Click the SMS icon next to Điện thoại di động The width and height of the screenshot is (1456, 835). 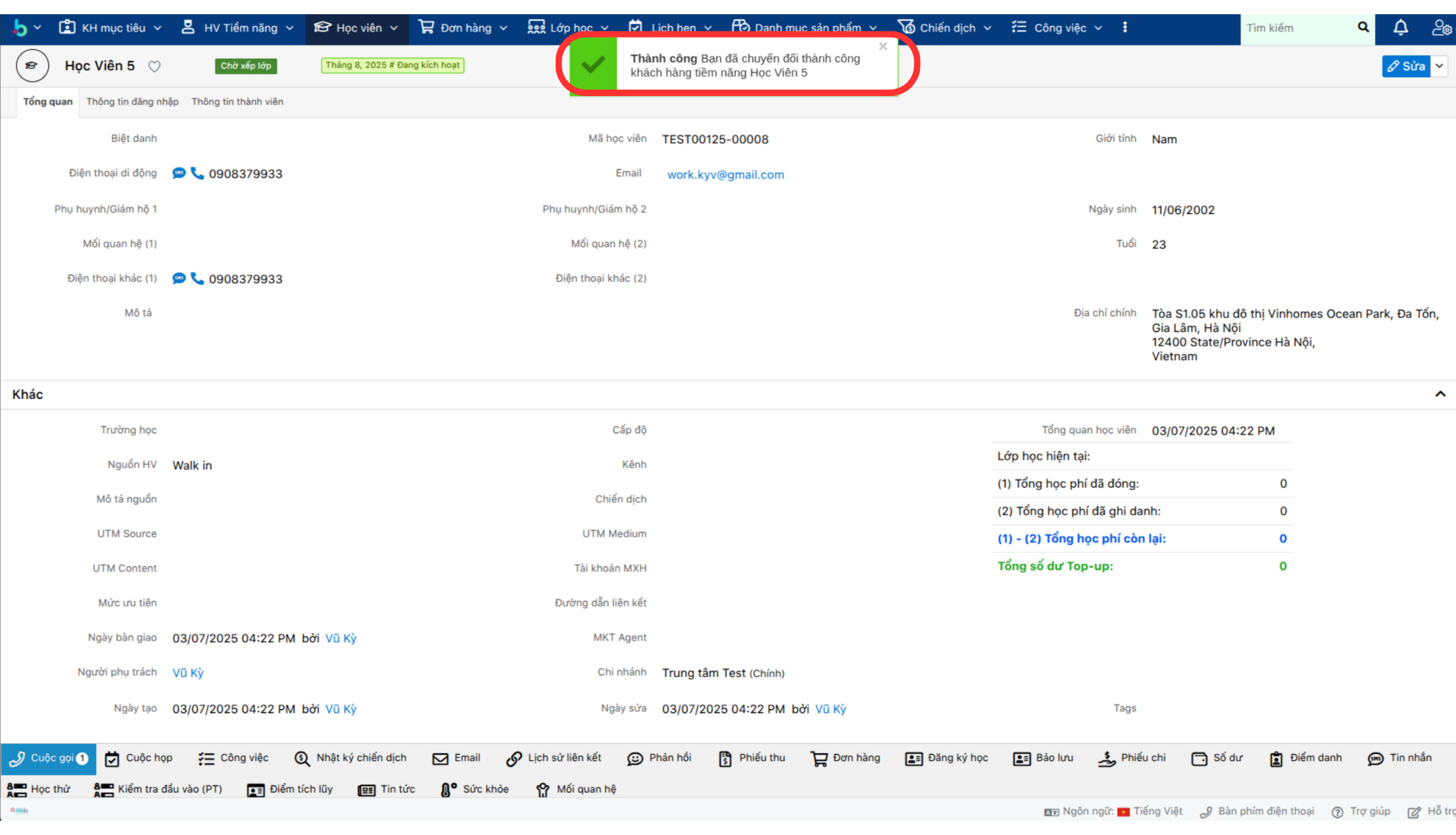(179, 173)
